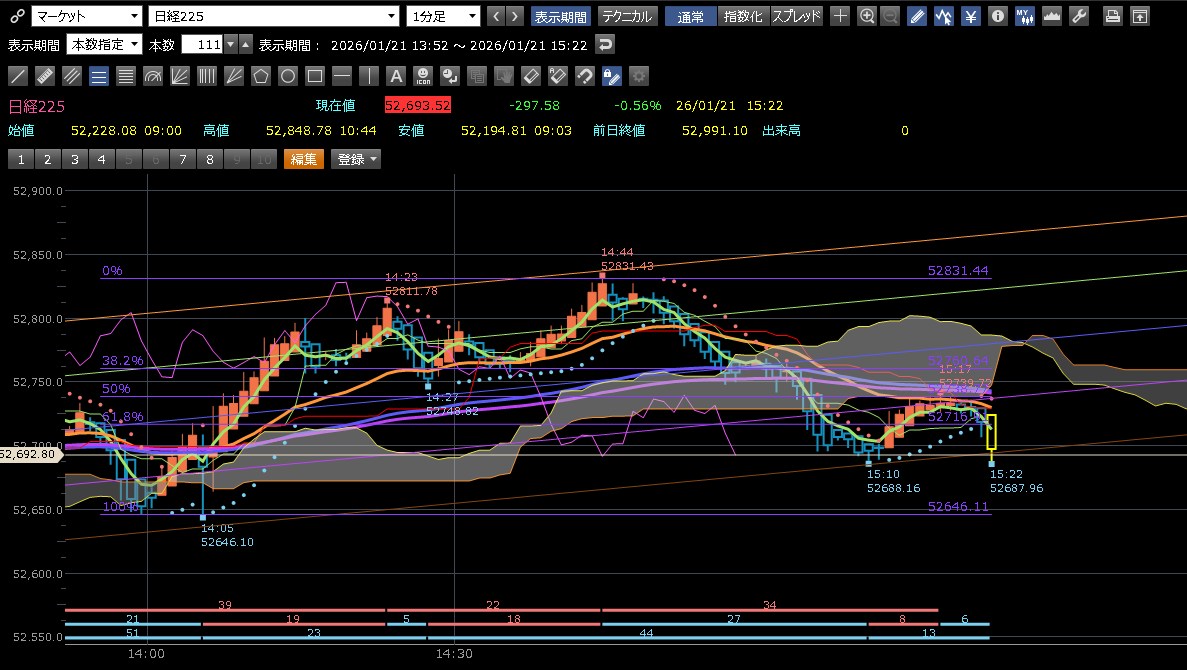Open the 登録 dropdown menu
Screen dimensions: 1187x670
(x=357, y=159)
